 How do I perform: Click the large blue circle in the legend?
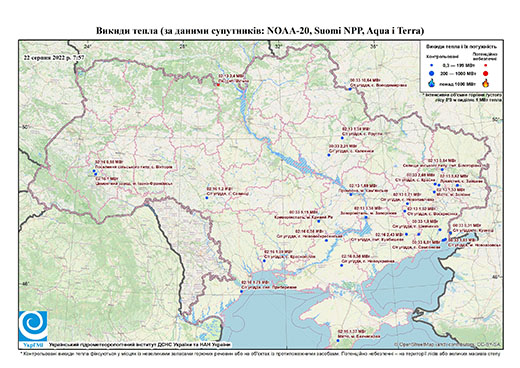[432, 73]
